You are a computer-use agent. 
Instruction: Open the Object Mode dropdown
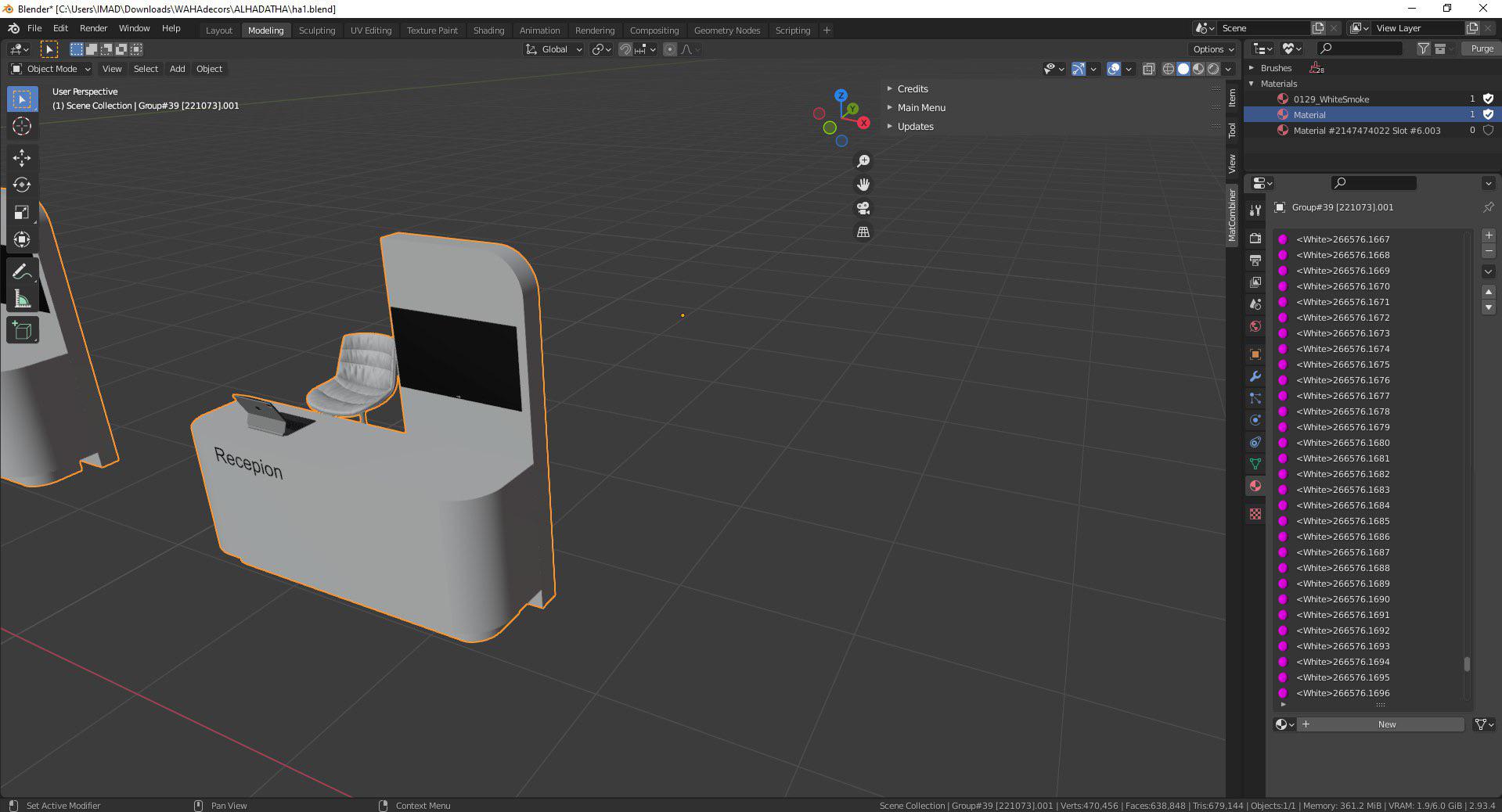click(49, 69)
